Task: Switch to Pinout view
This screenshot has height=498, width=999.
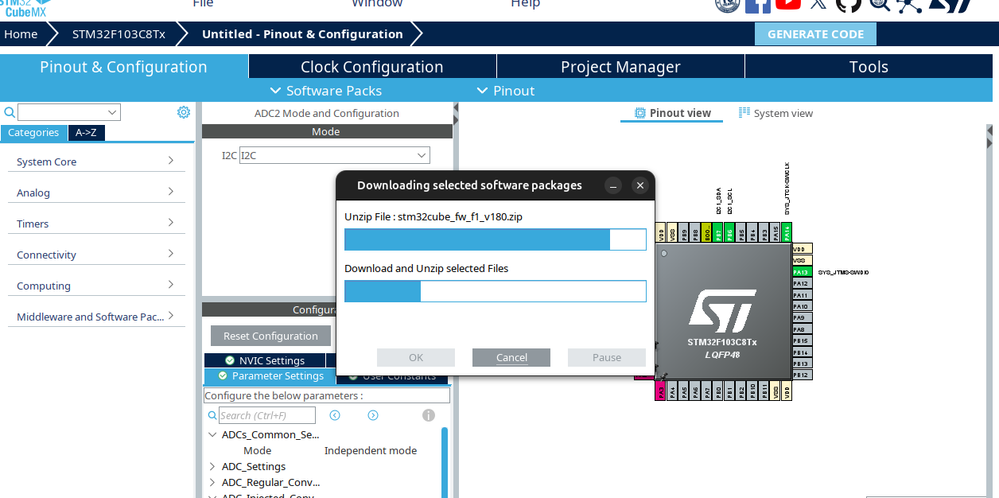Action: (x=672, y=113)
